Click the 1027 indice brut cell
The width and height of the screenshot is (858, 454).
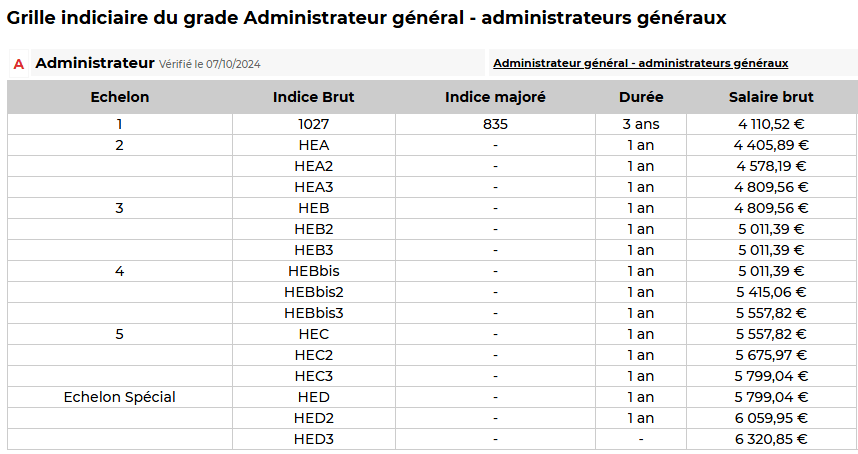(x=313, y=124)
